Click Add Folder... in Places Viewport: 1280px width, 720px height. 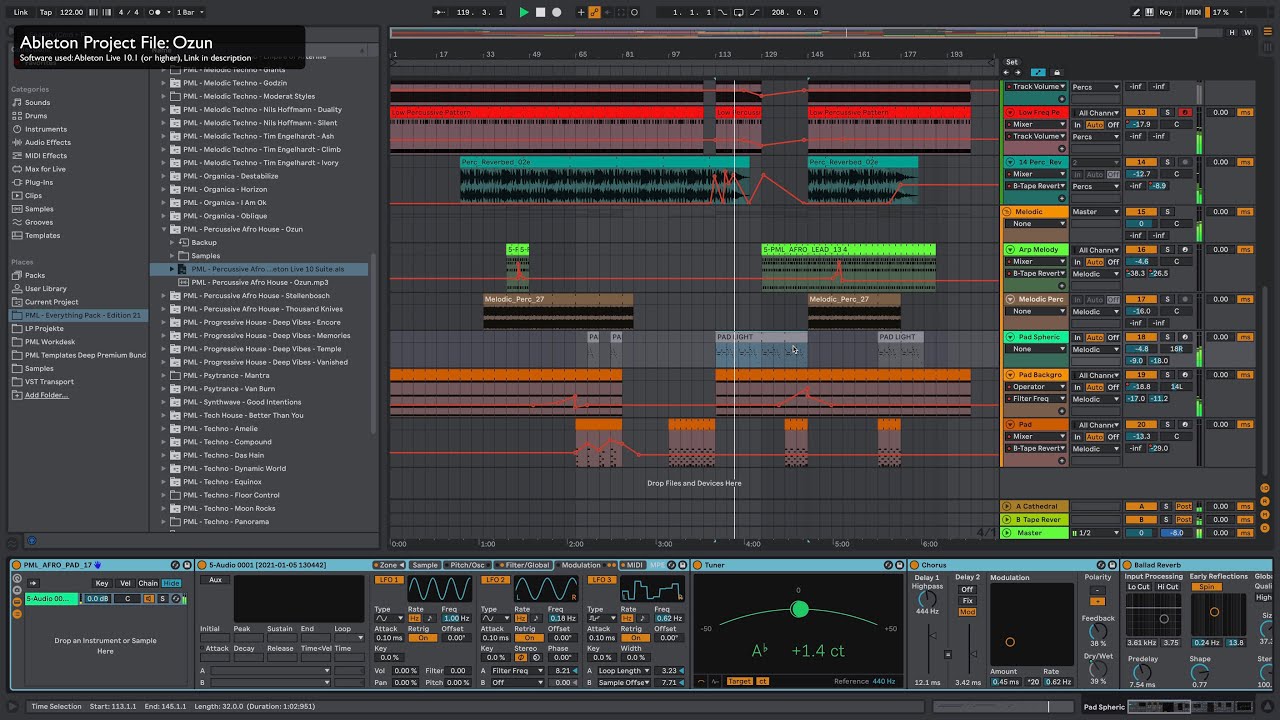tap(46, 395)
